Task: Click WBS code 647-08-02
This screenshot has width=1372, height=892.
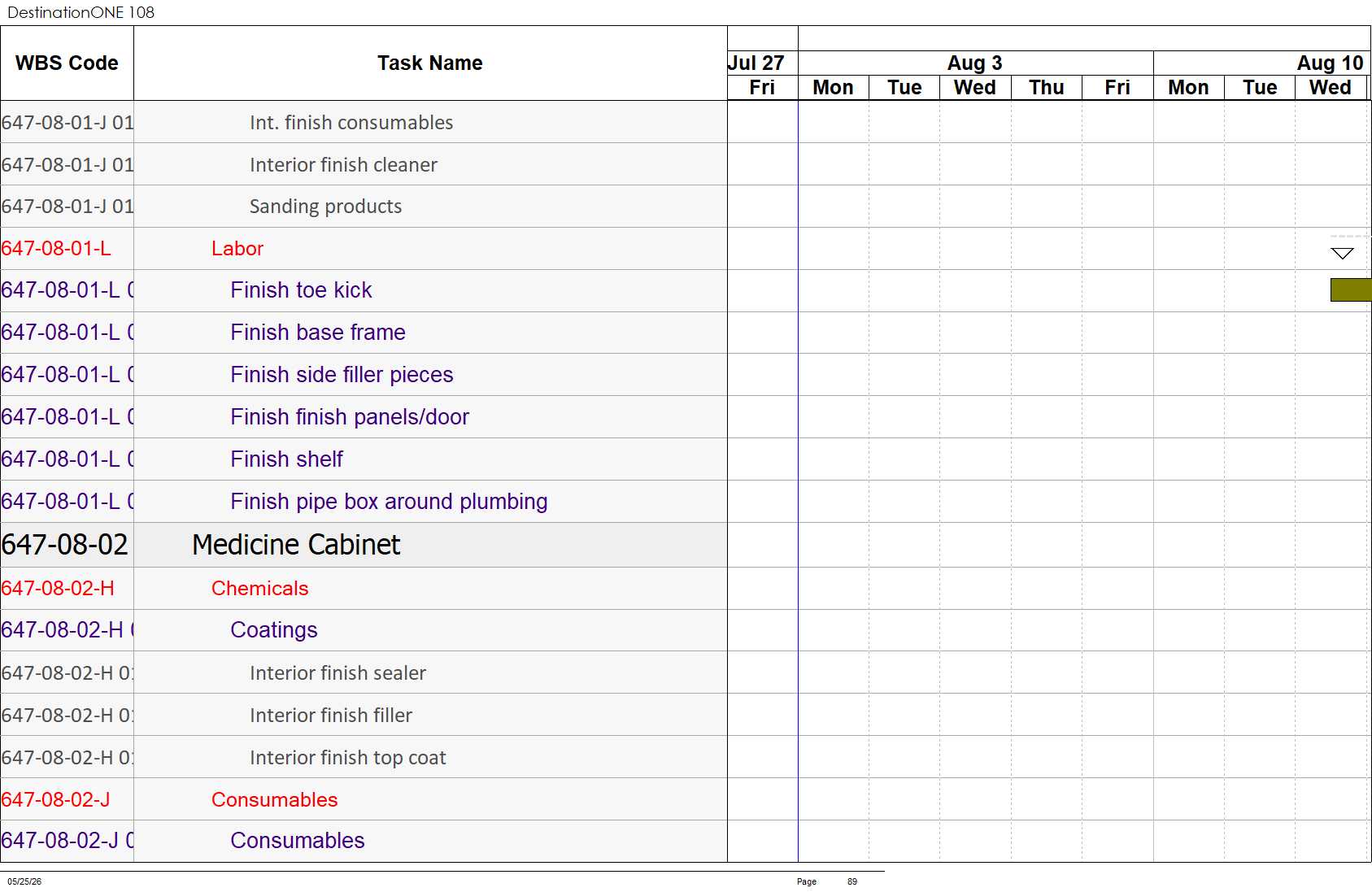Action: (x=65, y=545)
